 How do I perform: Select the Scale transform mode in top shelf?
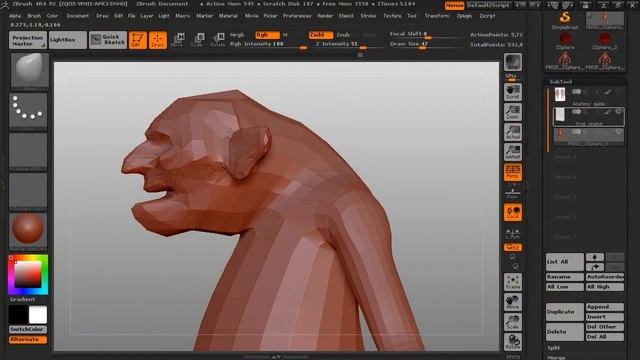coord(198,40)
